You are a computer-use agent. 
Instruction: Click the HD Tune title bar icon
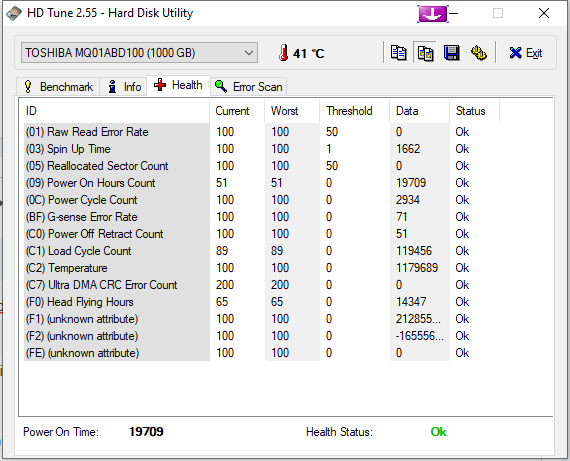click(x=14, y=13)
